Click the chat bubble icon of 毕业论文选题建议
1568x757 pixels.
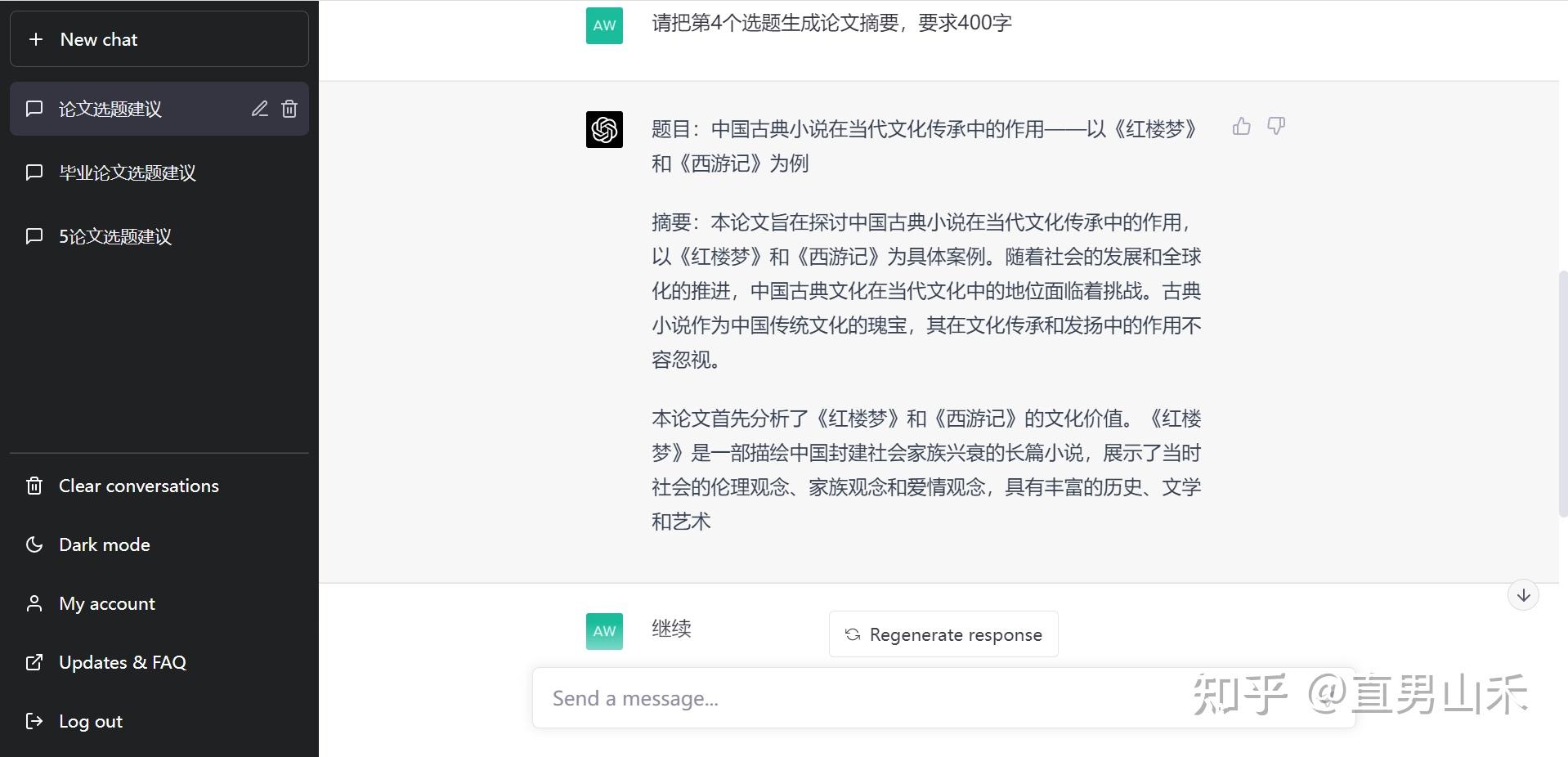34,172
